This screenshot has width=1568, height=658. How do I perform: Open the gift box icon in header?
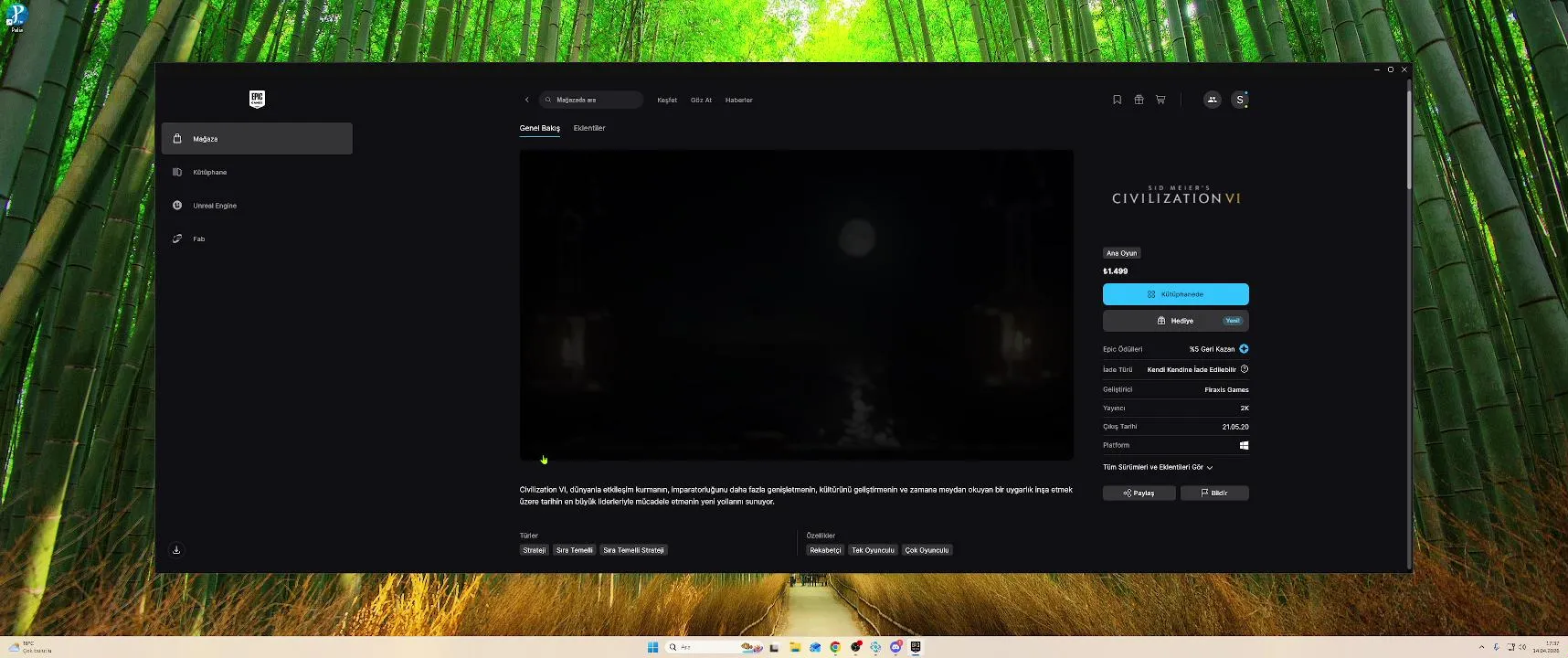(1139, 100)
